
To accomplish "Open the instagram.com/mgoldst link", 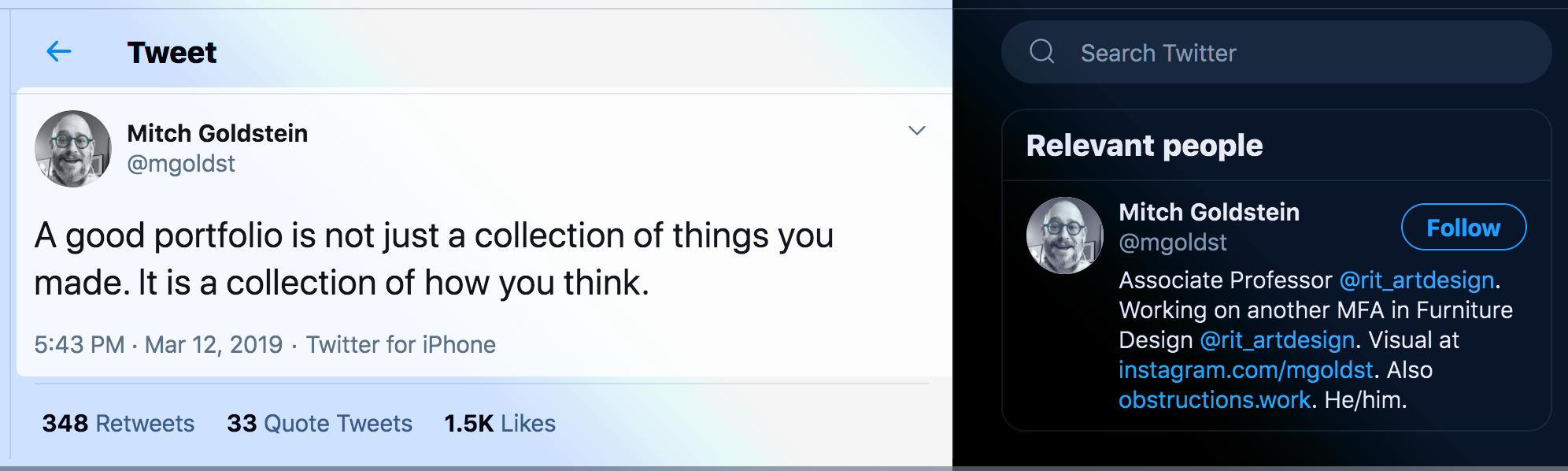I will point(1245,370).
